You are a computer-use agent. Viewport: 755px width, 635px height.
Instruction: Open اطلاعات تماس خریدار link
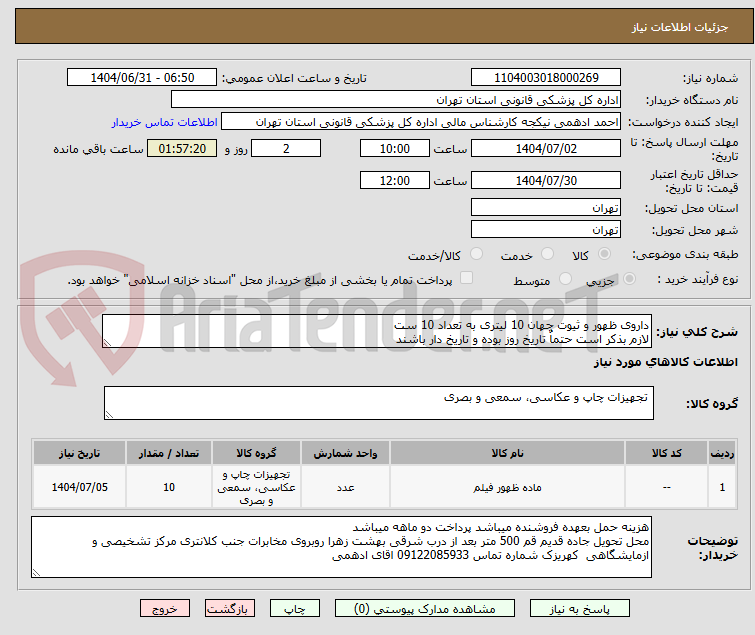point(165,122)
